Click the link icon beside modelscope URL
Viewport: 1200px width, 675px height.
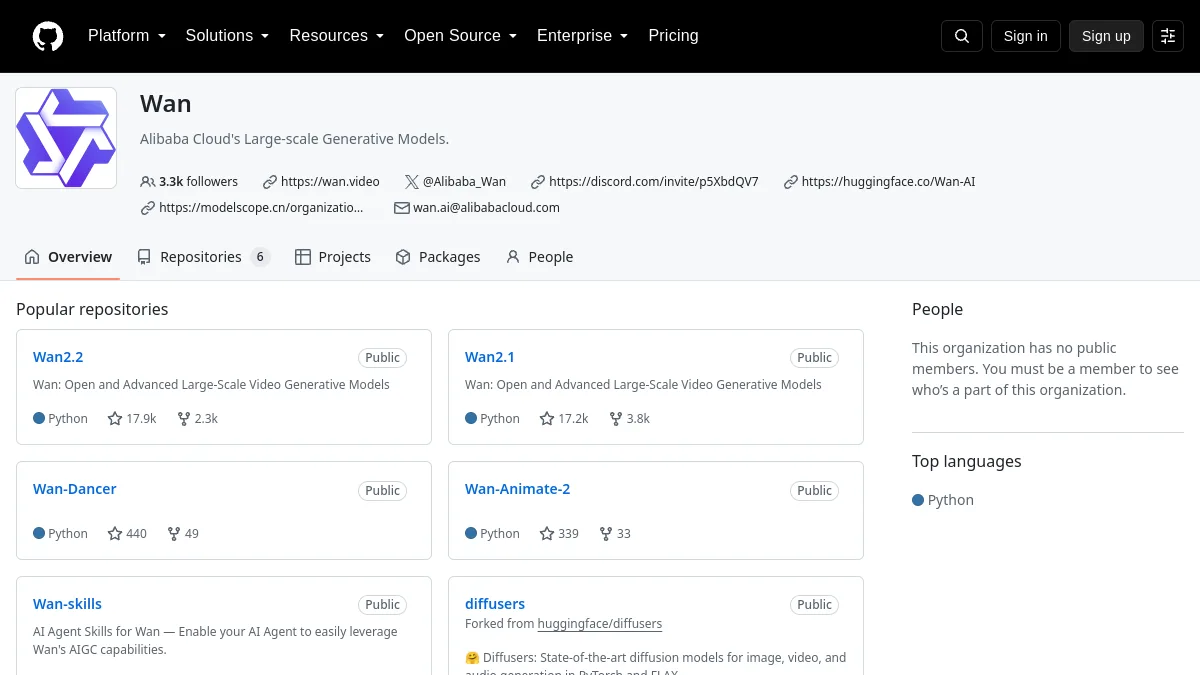pyautogui.click(x=148, y=208)
